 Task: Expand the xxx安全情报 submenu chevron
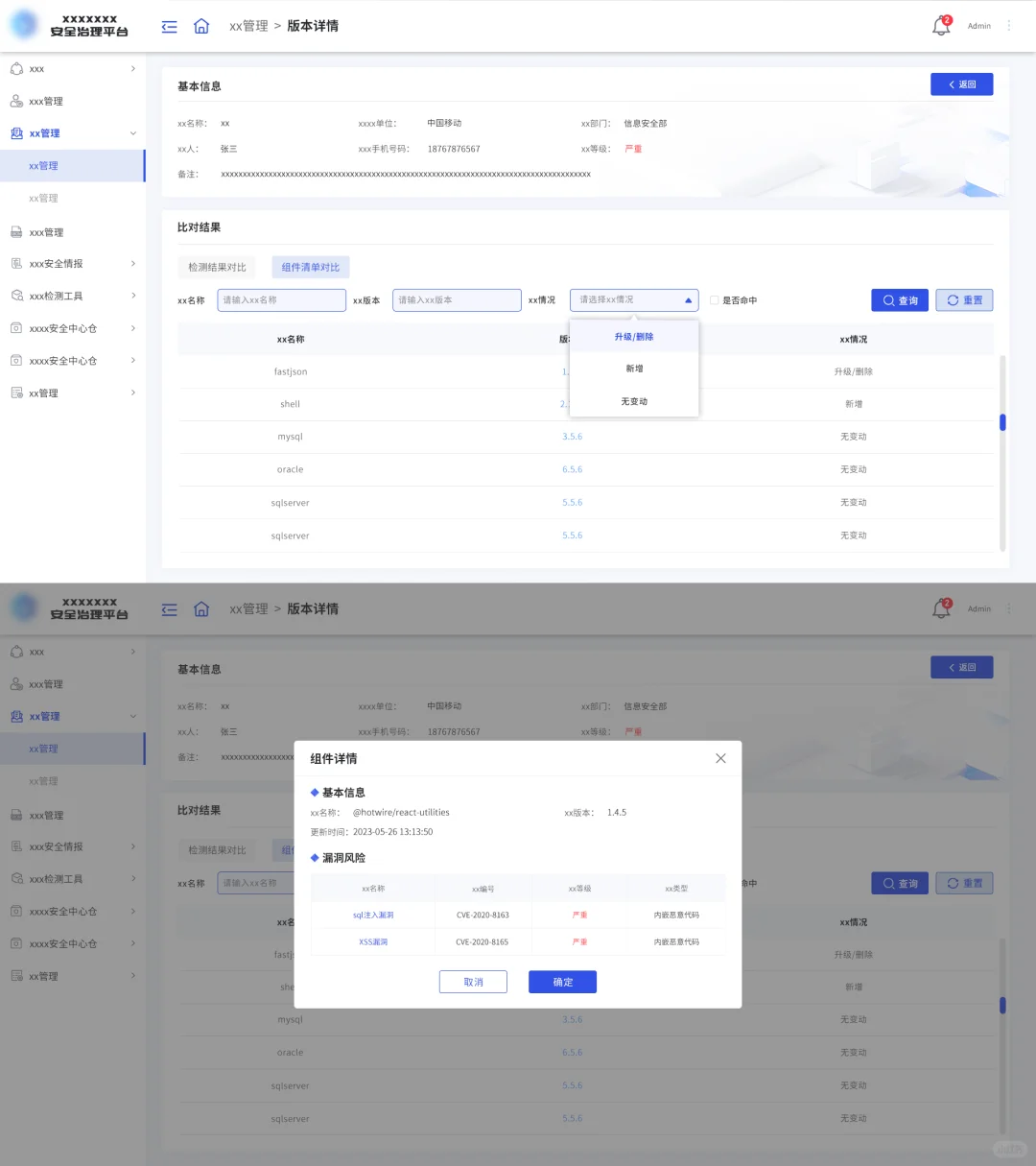click(x=133, y=263)
